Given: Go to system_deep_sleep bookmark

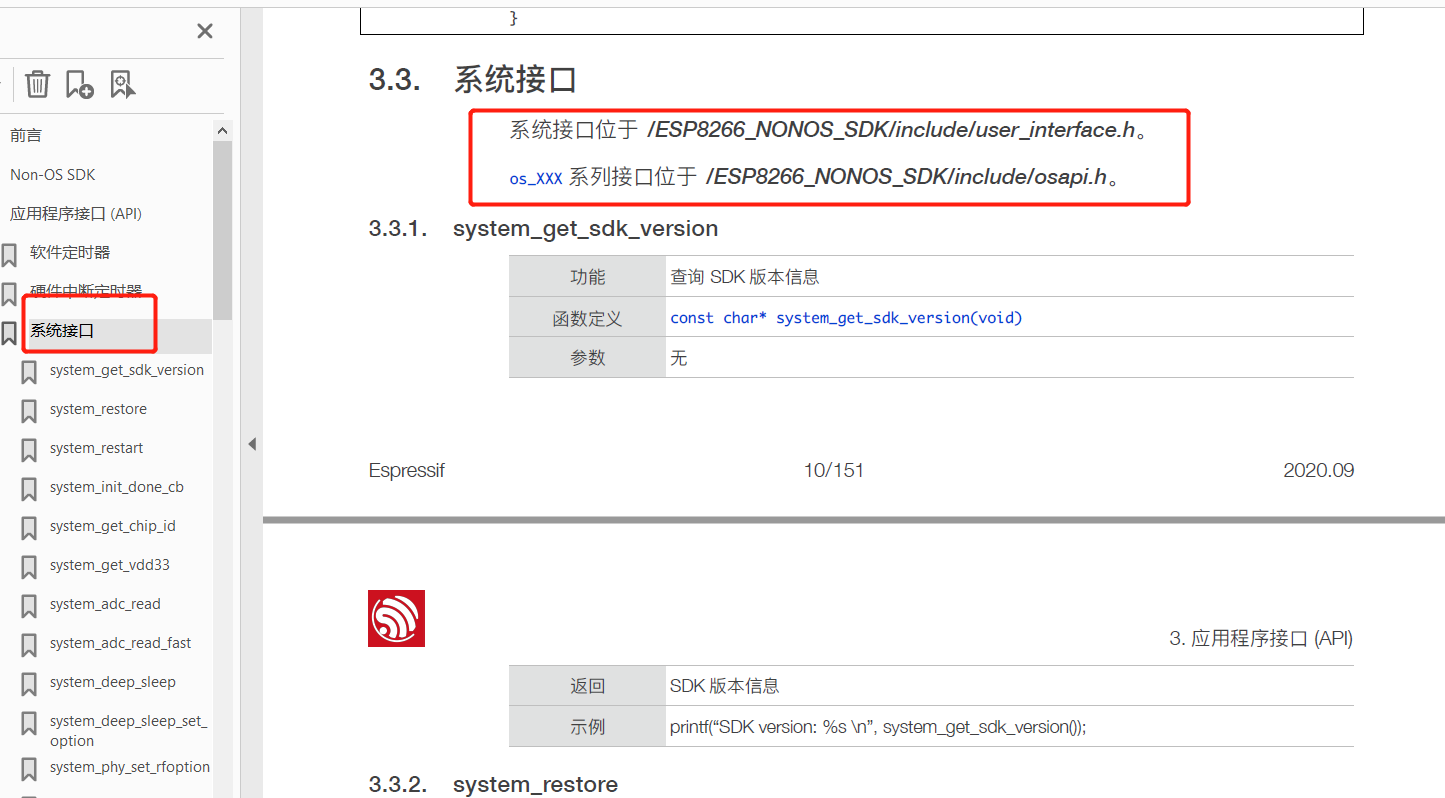Looking at the screenshot, I should [x=113, y=682].
